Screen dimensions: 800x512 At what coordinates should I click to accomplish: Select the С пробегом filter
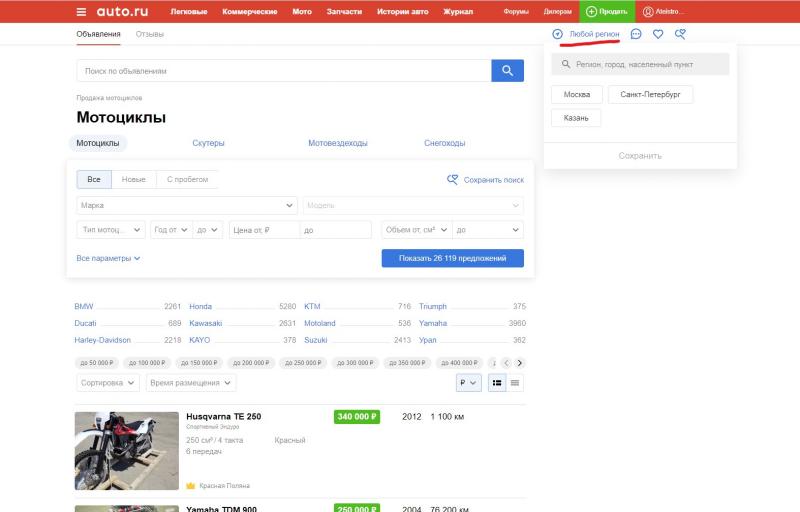187,179
